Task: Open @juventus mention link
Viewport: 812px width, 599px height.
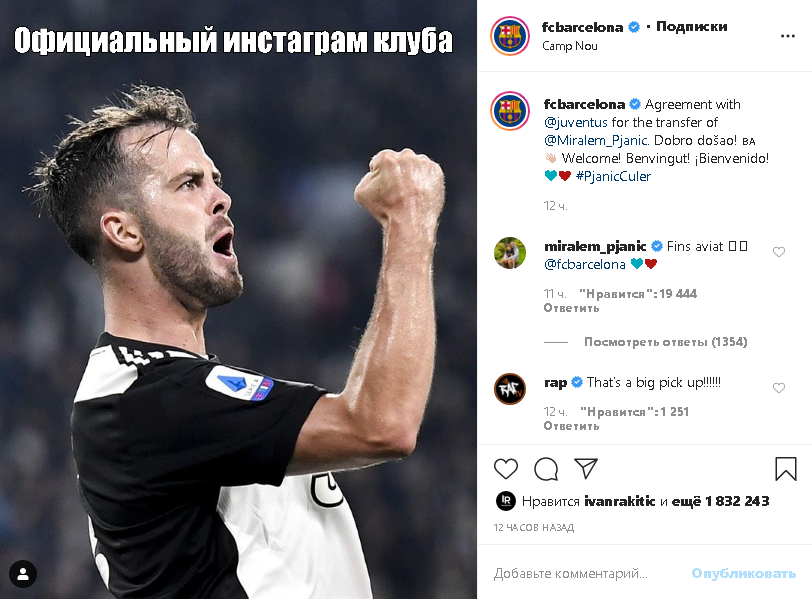Action: point(576,123)
